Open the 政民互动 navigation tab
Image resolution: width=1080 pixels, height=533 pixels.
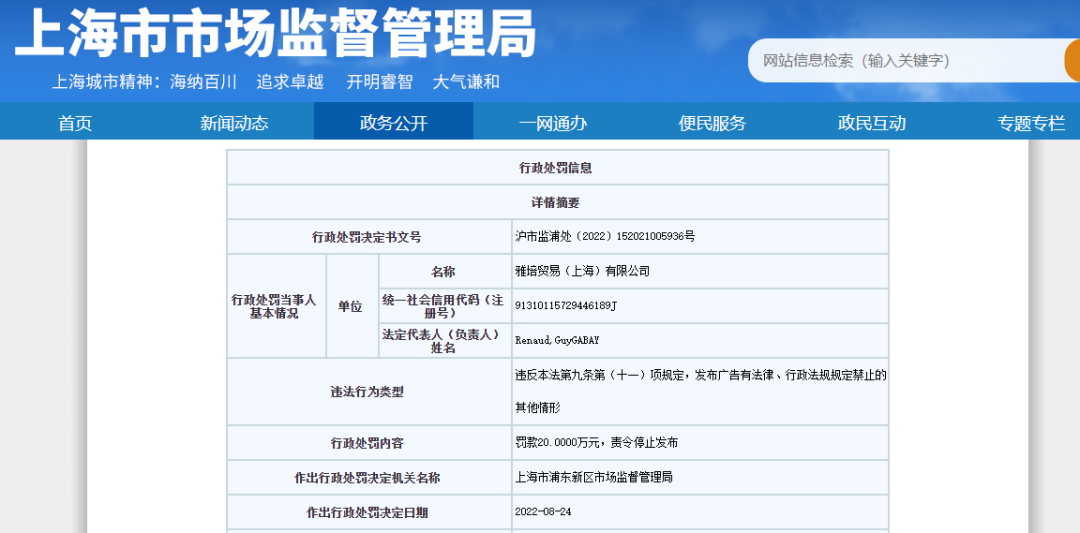[x=871, y=123]
